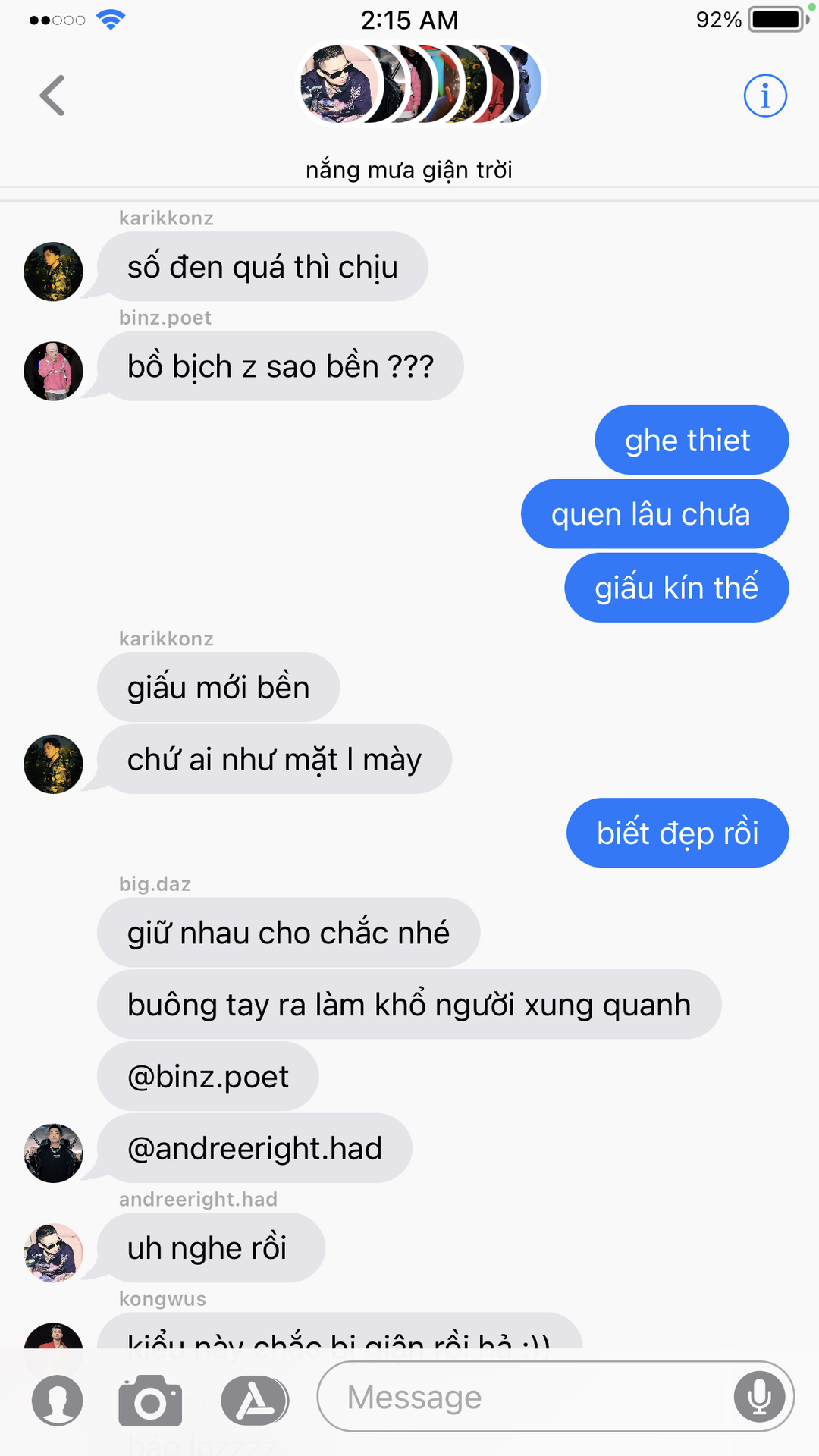Tap the microphone dictation icon

pos(759,1396)
